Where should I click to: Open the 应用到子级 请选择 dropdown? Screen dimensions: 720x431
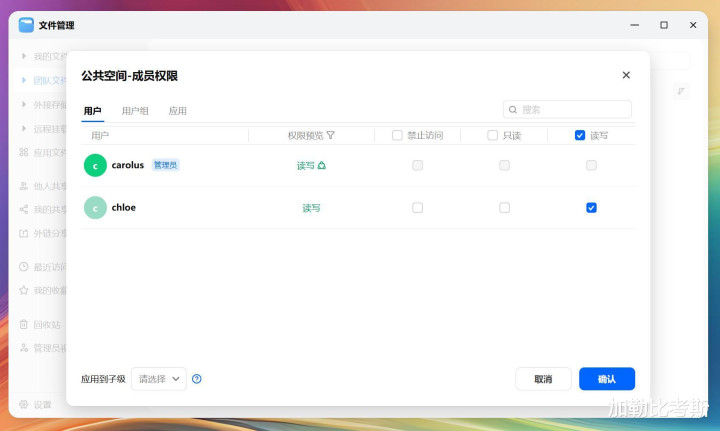159,379
